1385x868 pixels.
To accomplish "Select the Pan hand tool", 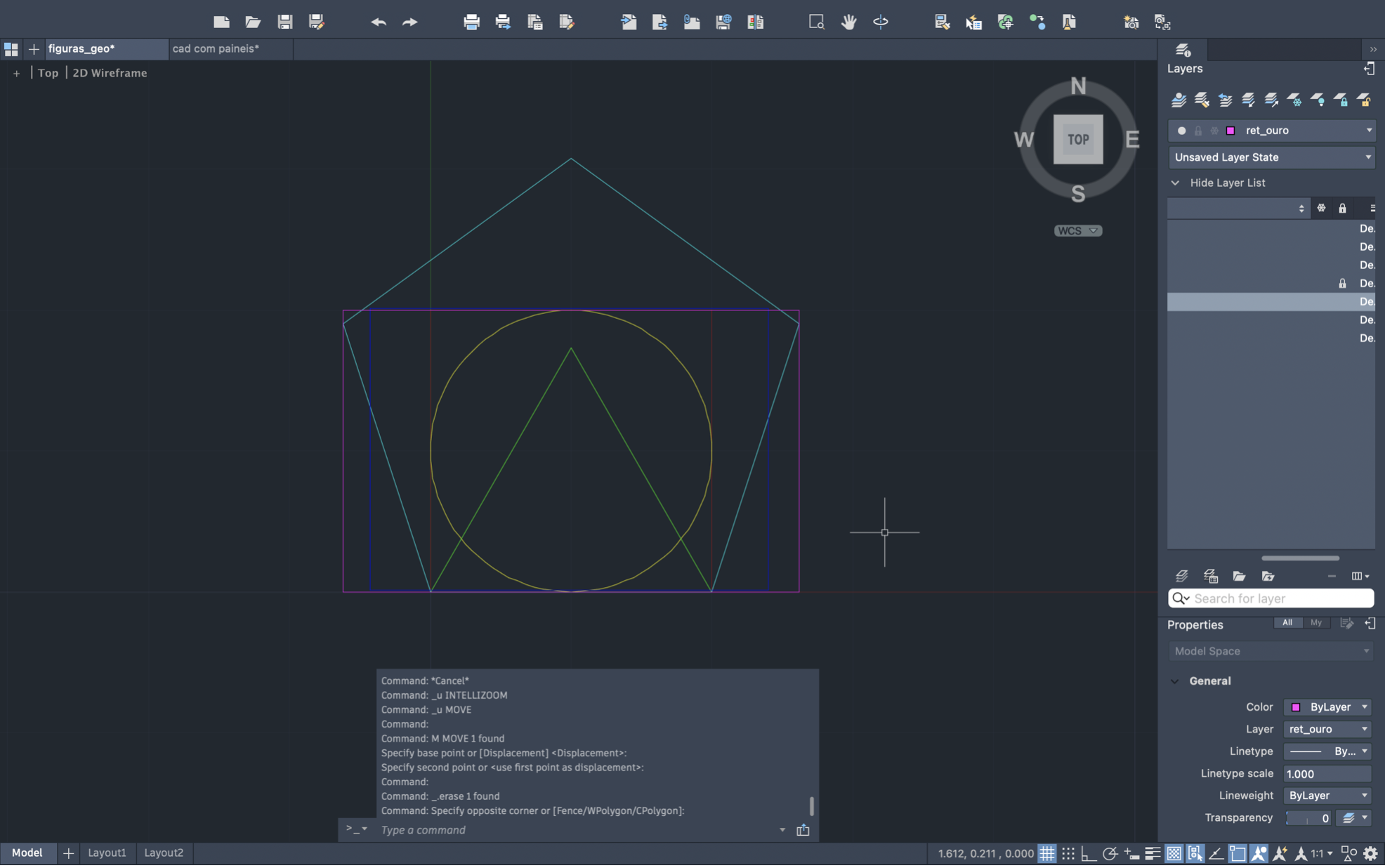I will tap(848, 22).
